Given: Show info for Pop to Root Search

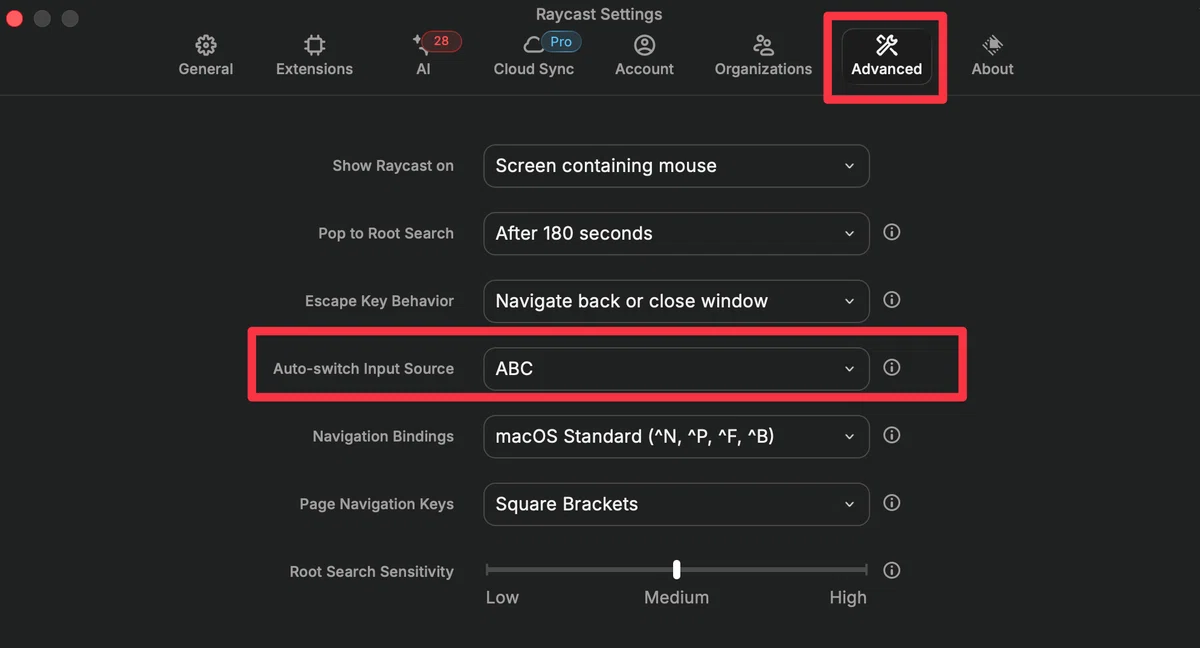Looking at the screenshot, I should point(892,232).
